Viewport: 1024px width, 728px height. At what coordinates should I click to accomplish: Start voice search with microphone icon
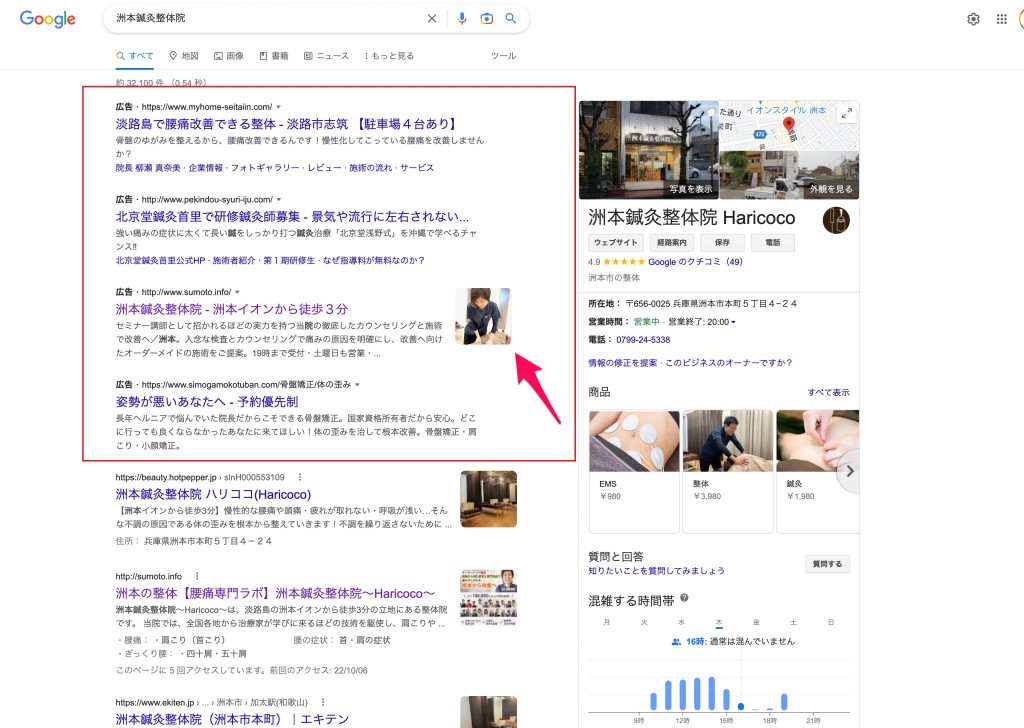tap(462, 19)
